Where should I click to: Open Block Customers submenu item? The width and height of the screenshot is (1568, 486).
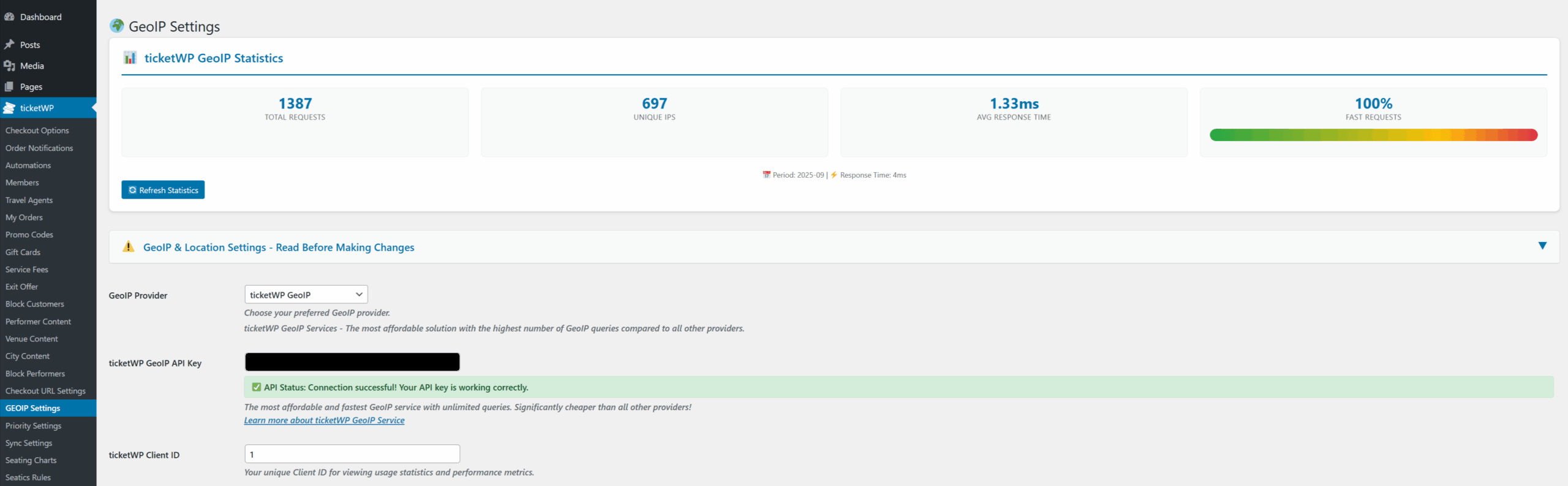[x=35, y=304]
